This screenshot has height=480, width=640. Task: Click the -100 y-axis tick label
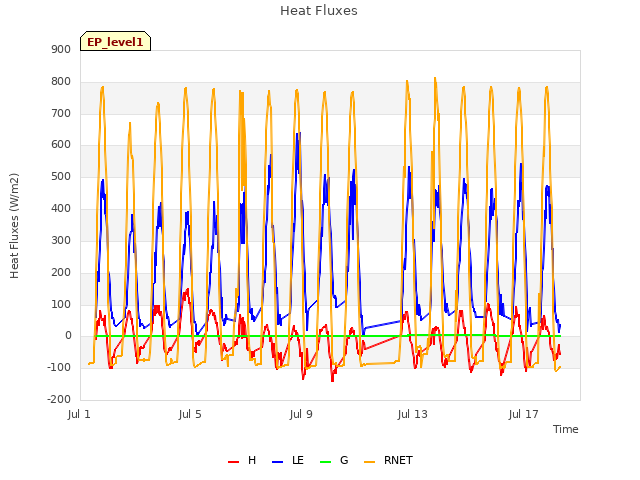pos(60,367)
